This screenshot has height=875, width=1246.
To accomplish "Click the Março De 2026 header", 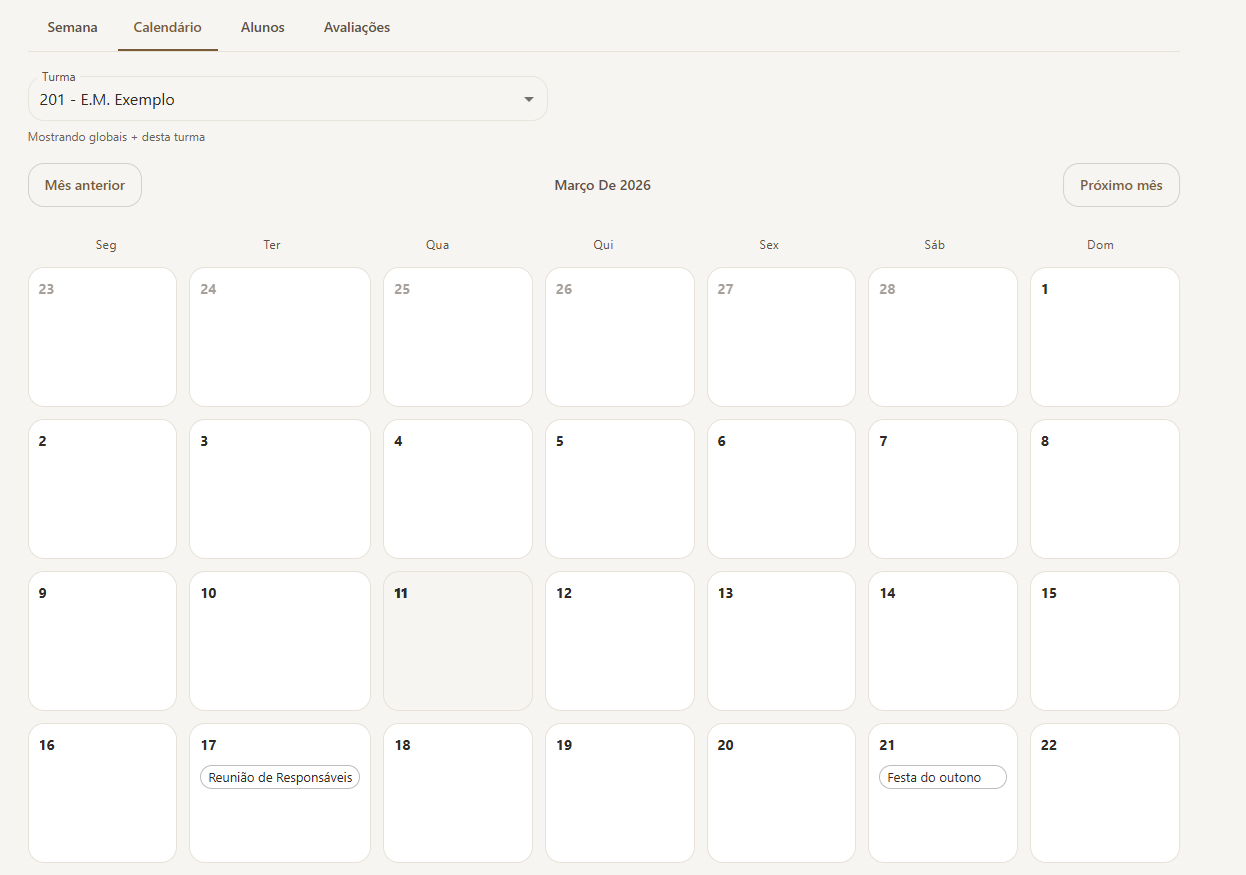I will 602,184.
